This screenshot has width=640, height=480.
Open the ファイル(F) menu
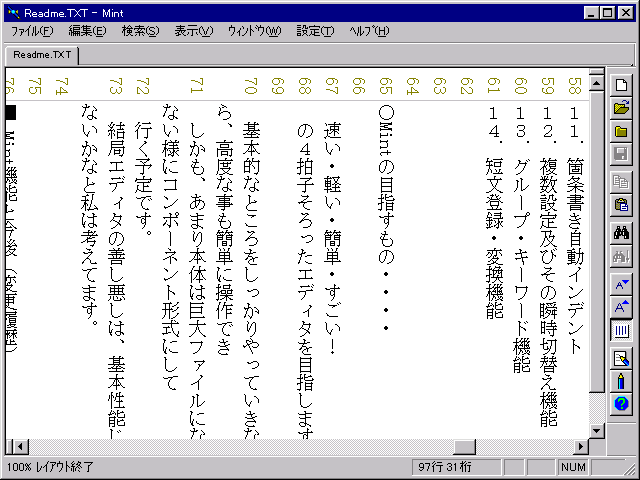coord(32,31)
